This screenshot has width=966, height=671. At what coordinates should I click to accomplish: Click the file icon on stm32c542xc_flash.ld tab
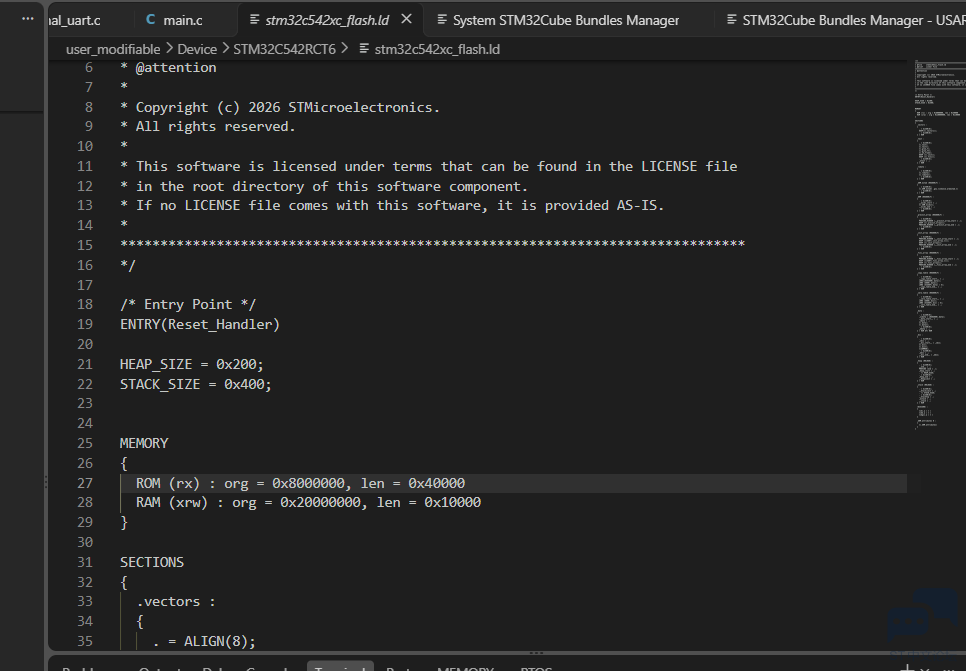click(x=254, y=20)
